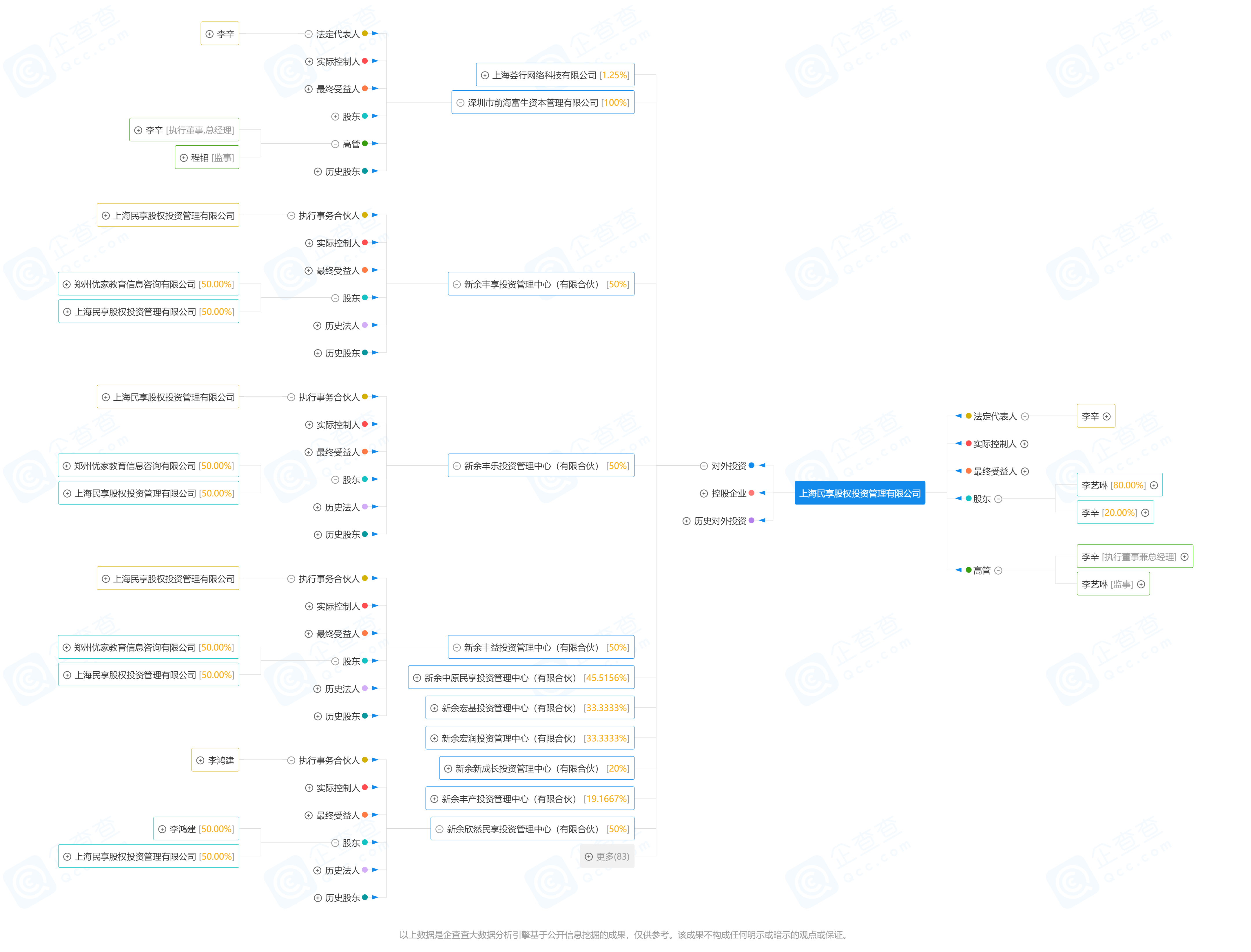This screenshot has height=952, width=1251.
Task: Expand node 程韬 [监事]
Action: click(x=183, y=158)
